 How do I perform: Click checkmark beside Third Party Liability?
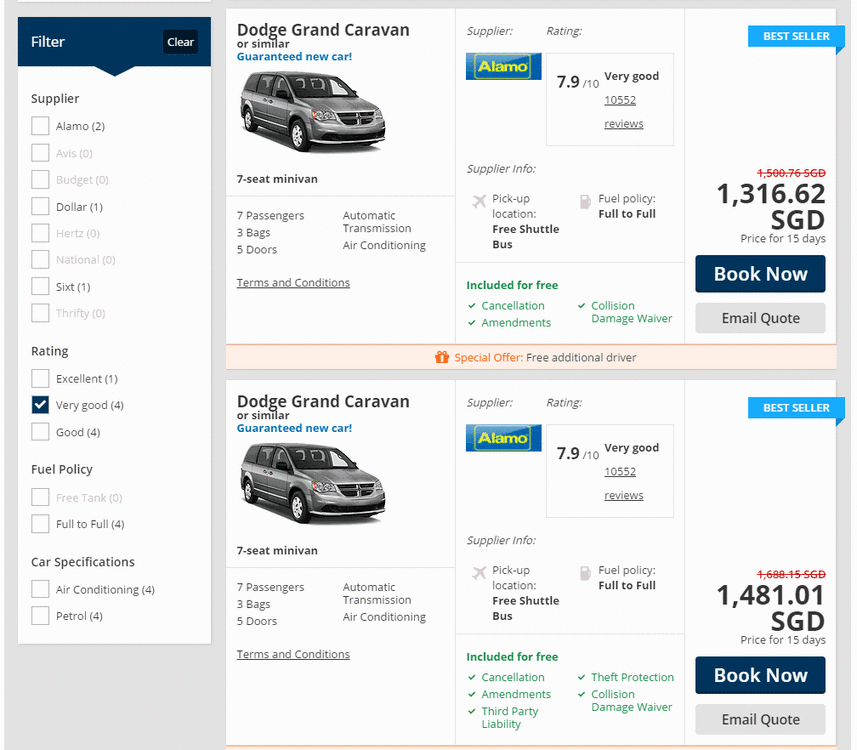472,711
